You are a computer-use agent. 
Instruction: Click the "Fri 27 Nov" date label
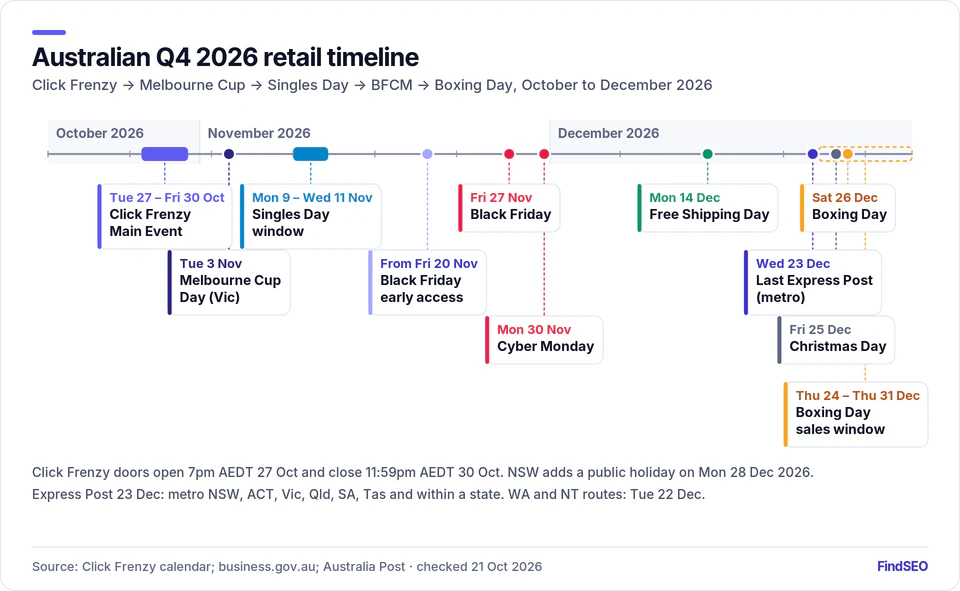point(501,197)
